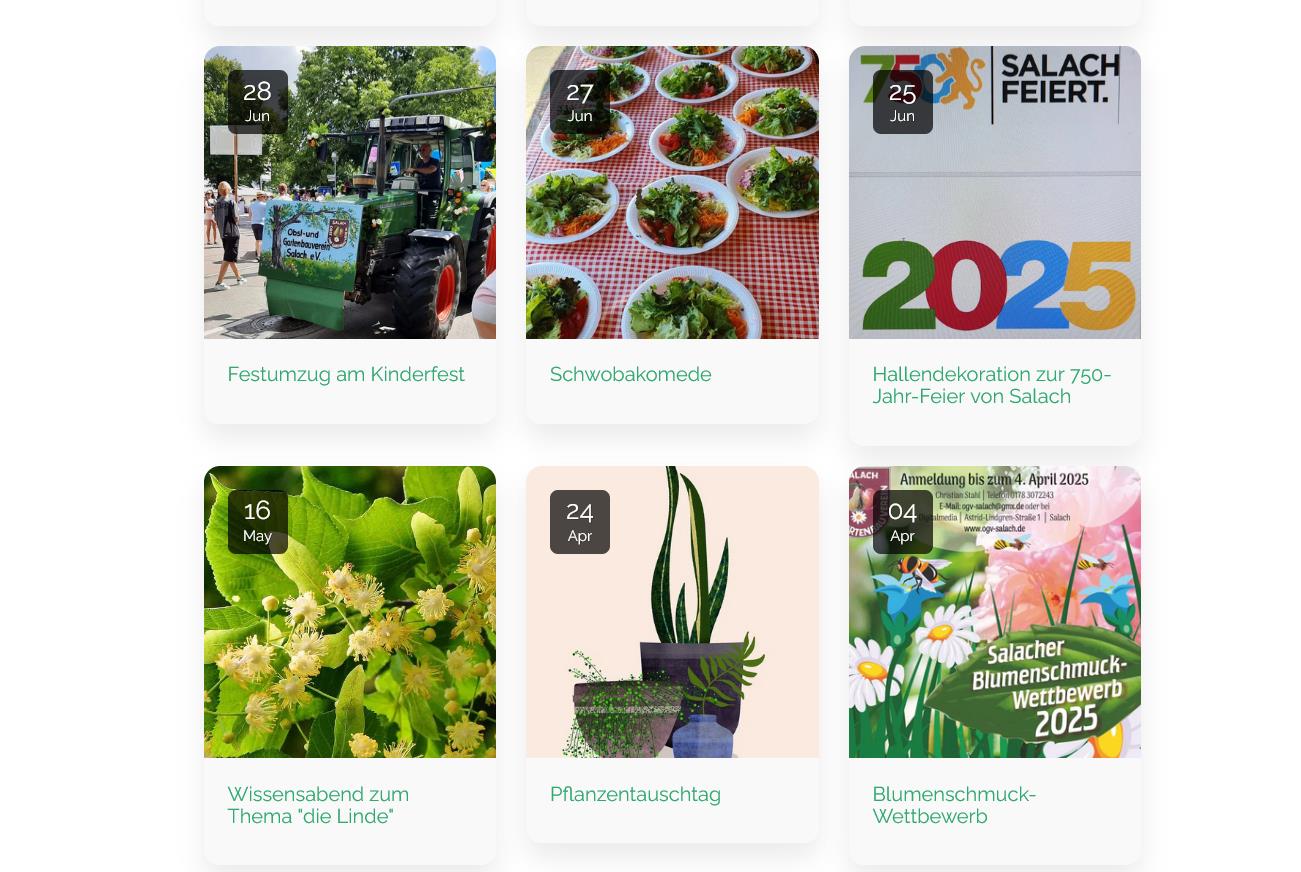Open the Blumenschmuck-Wettbewerb 2025 poster image
The image size is (1301, 872).
[995, 612]
